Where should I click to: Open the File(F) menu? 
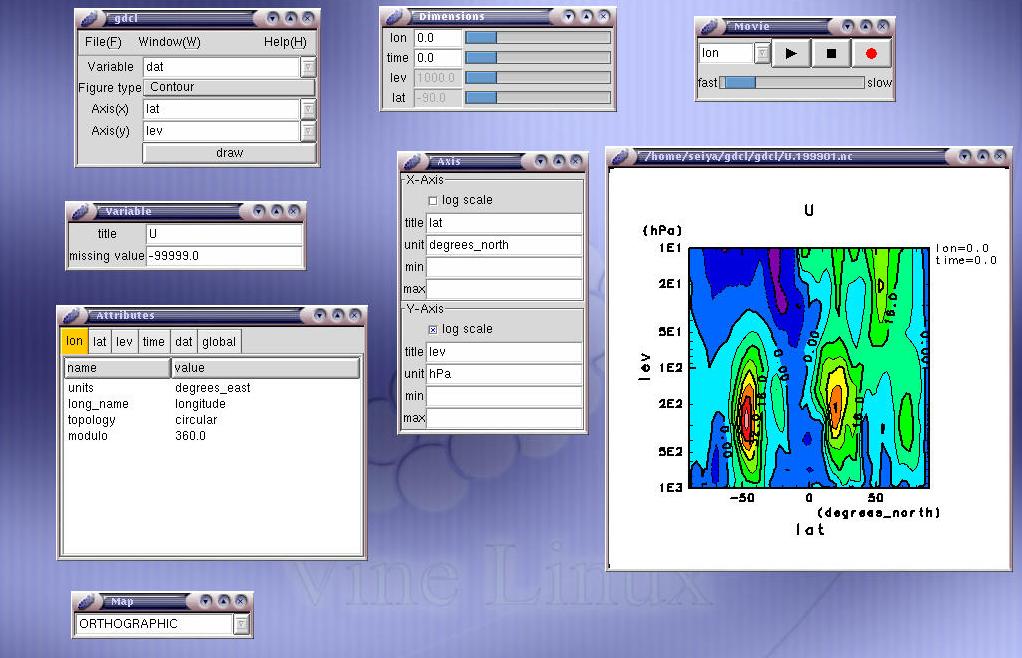(103, 42)
